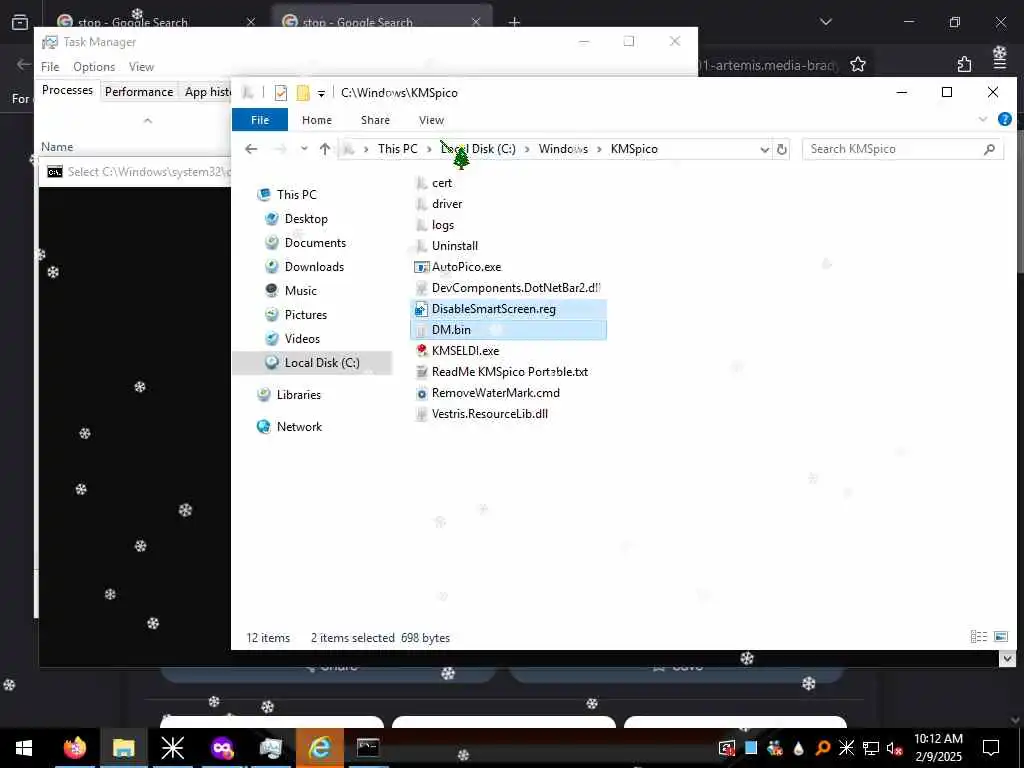Open Pictures in navigation pane
1024x768 pixels.
[305, 315]
